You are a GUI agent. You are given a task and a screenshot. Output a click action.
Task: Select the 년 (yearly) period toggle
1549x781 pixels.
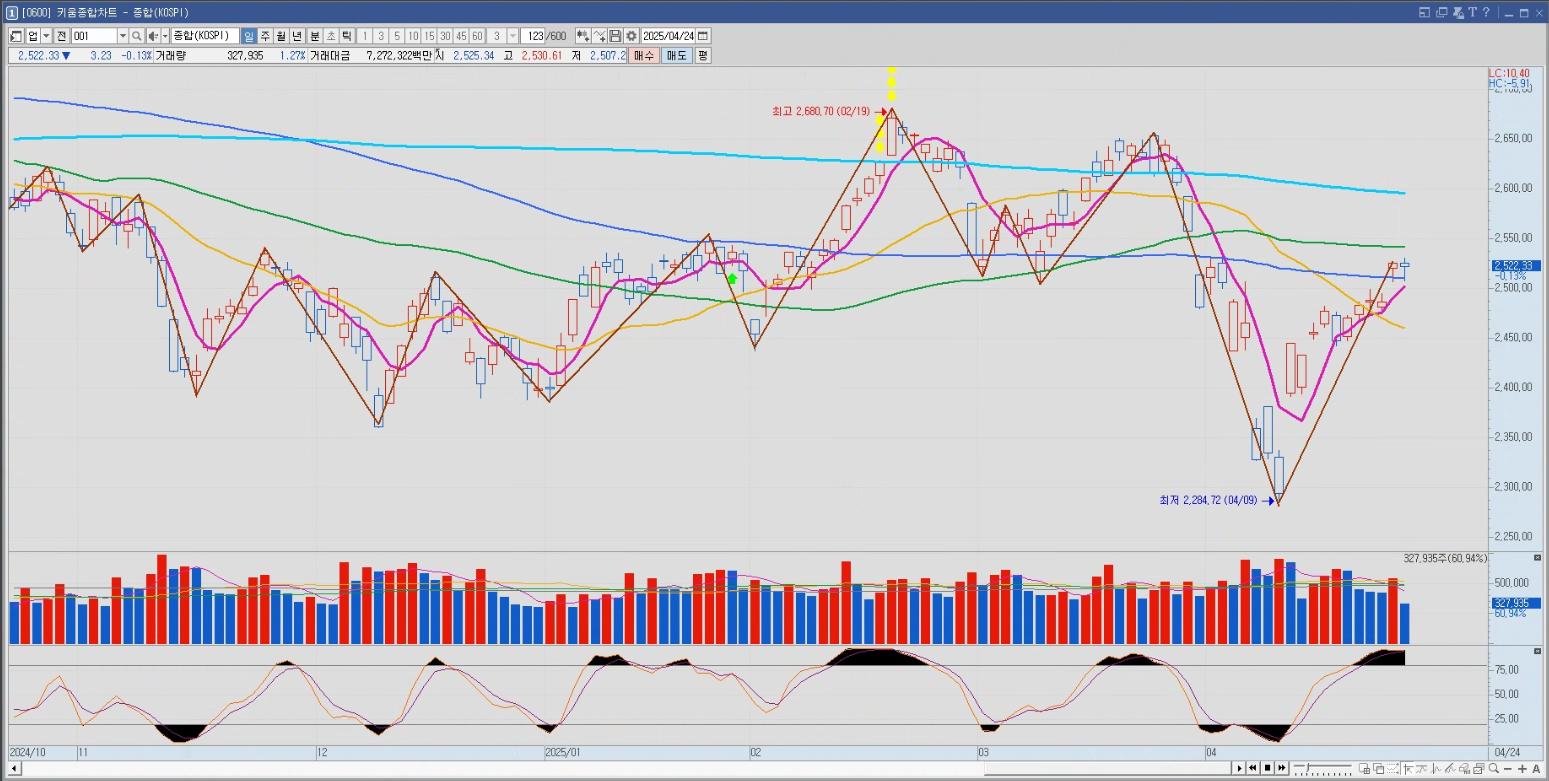pos(297,35)
